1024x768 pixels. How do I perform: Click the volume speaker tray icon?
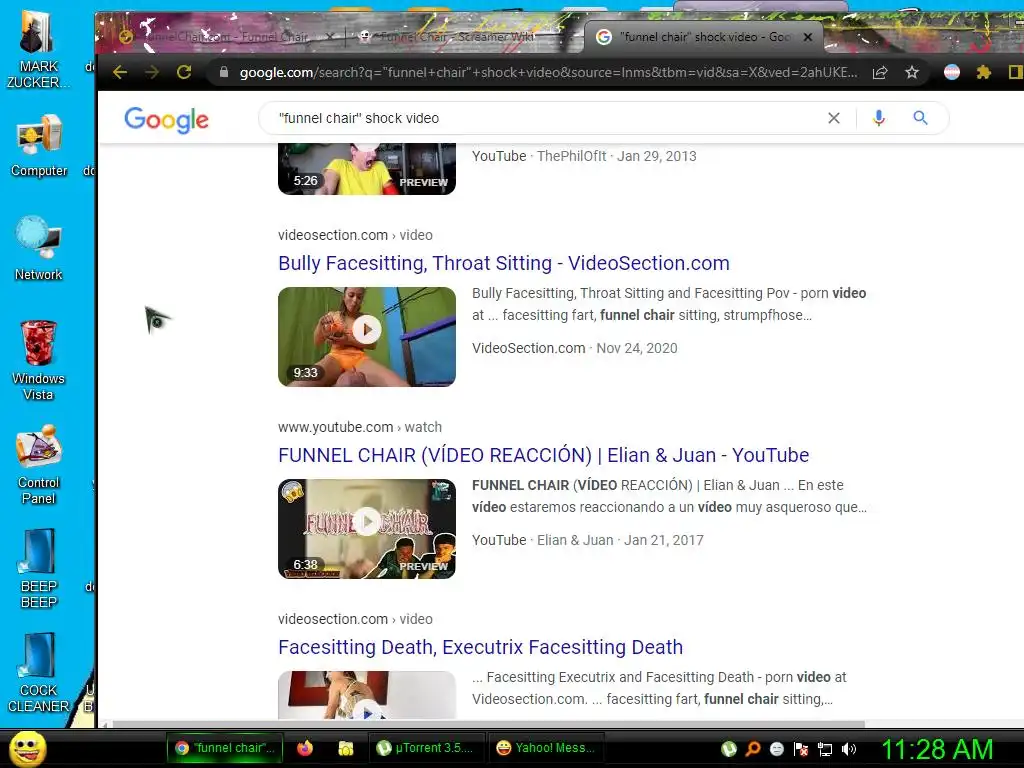848,749
